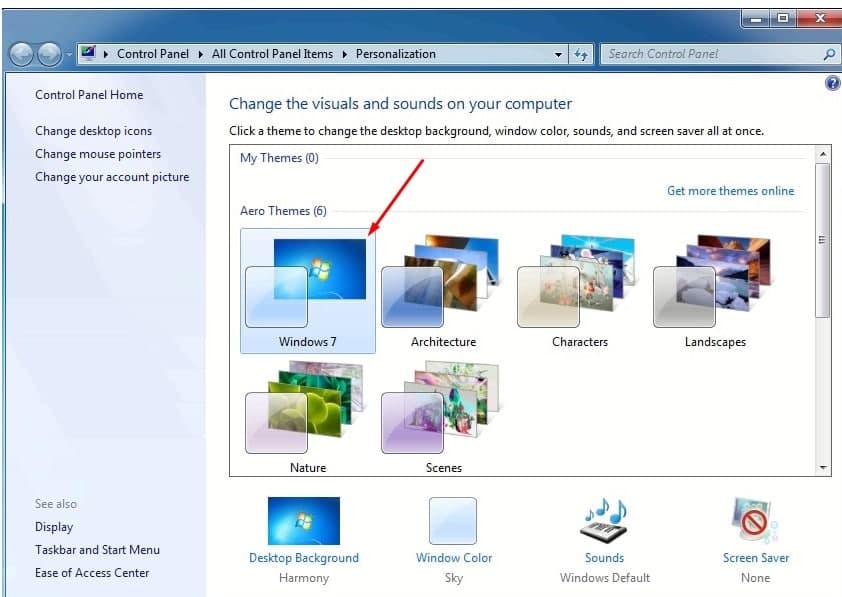The width and height of the screenshot is (842, 597).
Task: Expand the arrow before Control Panel breadcrumb
Action: point(106,54)
